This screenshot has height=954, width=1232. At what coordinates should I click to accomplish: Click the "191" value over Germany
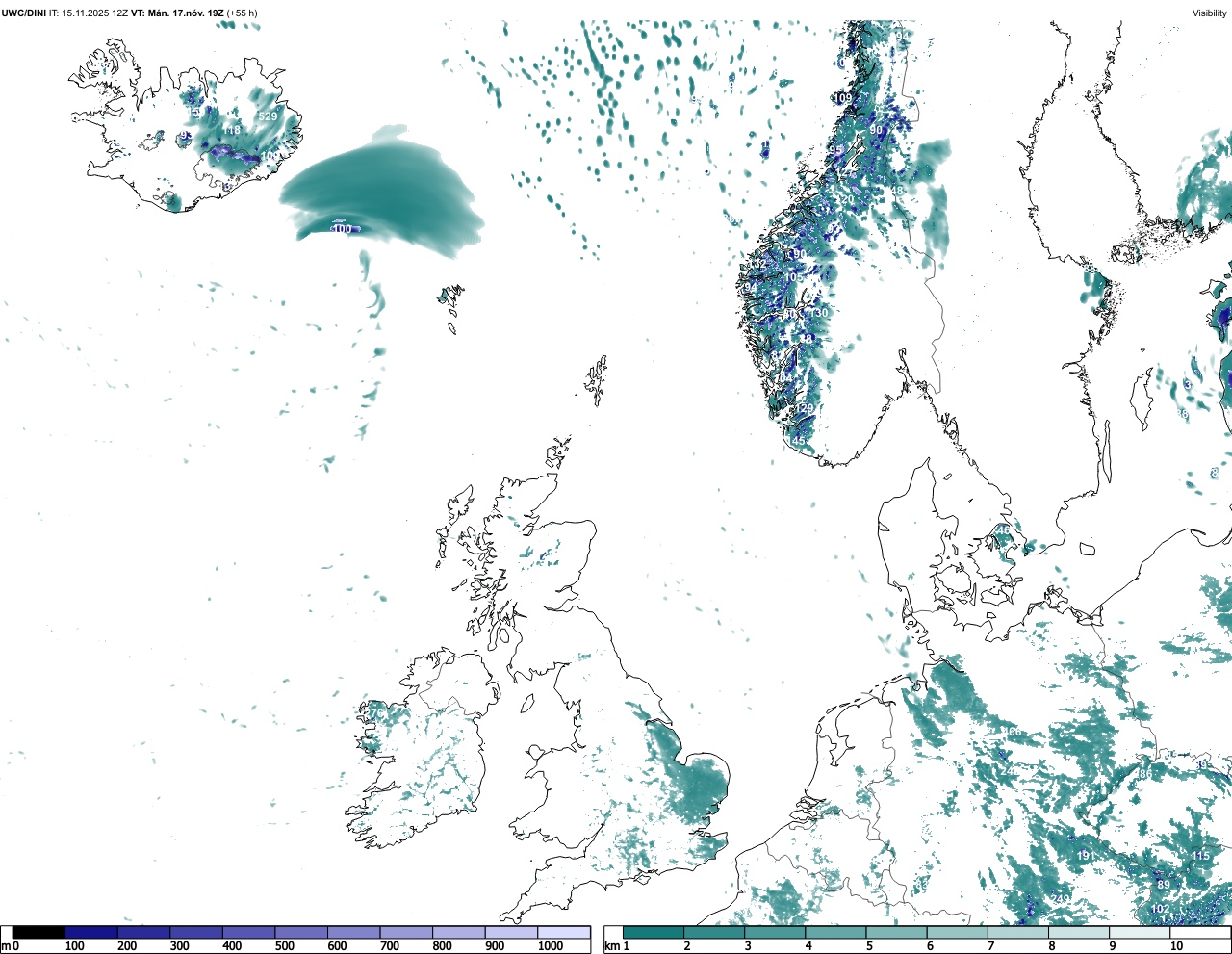click(1085, 856)
